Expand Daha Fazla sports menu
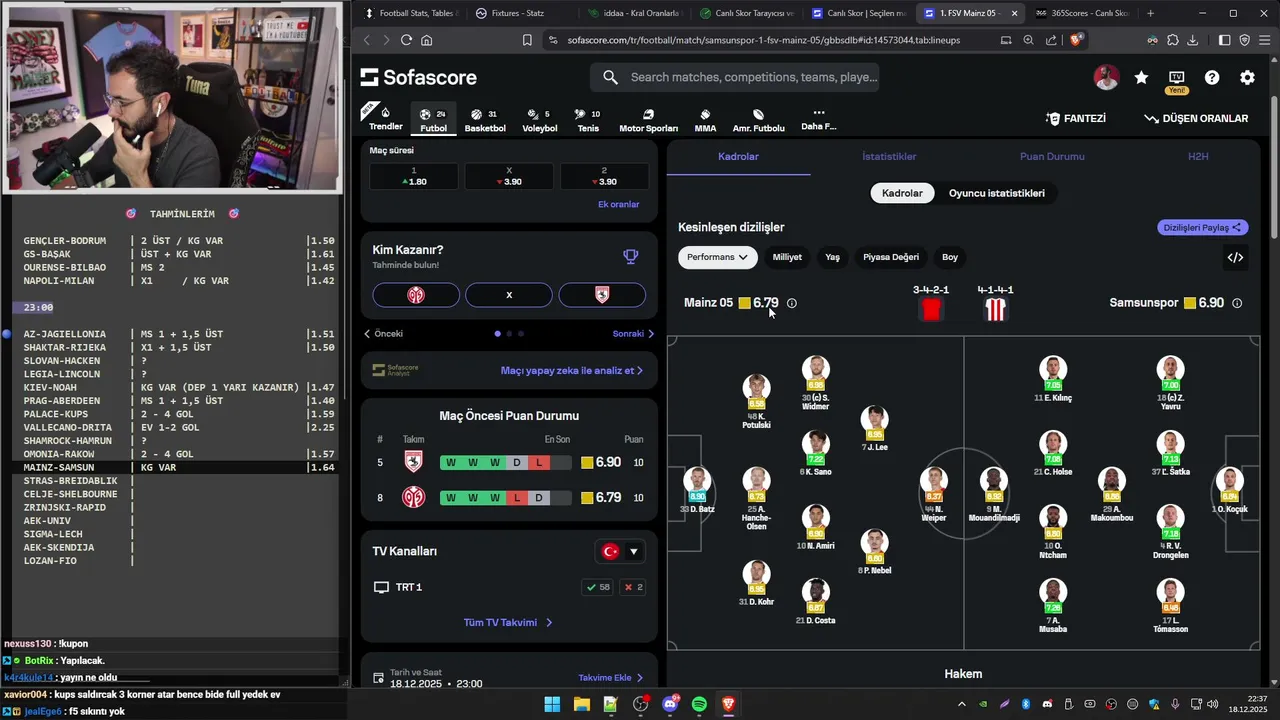The width and height of the screenshot is (1280, 720). (818, 119)
